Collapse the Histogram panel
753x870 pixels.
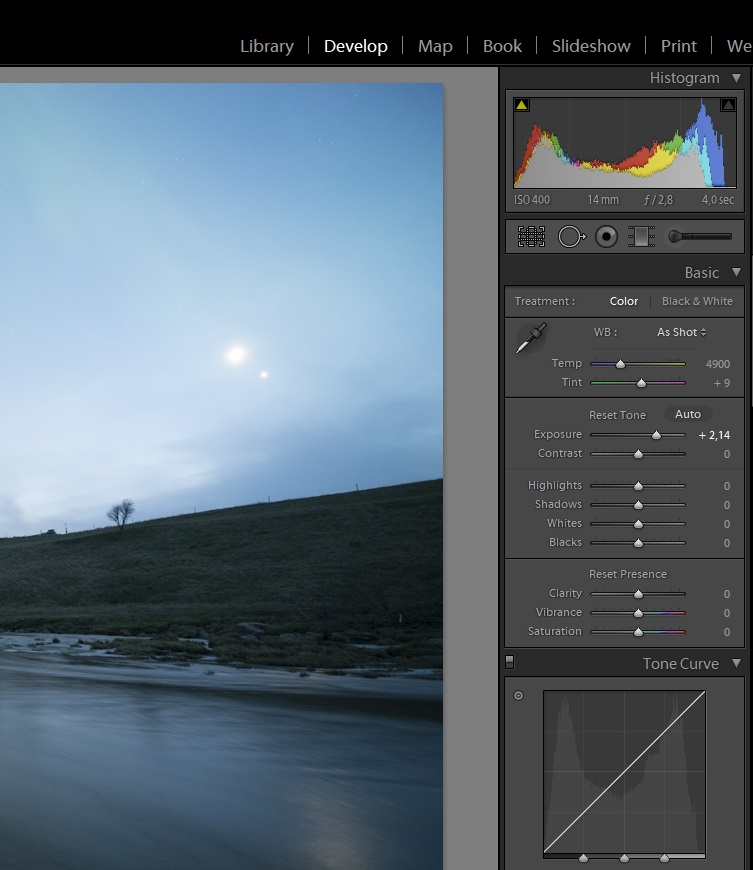coord(737,78)
